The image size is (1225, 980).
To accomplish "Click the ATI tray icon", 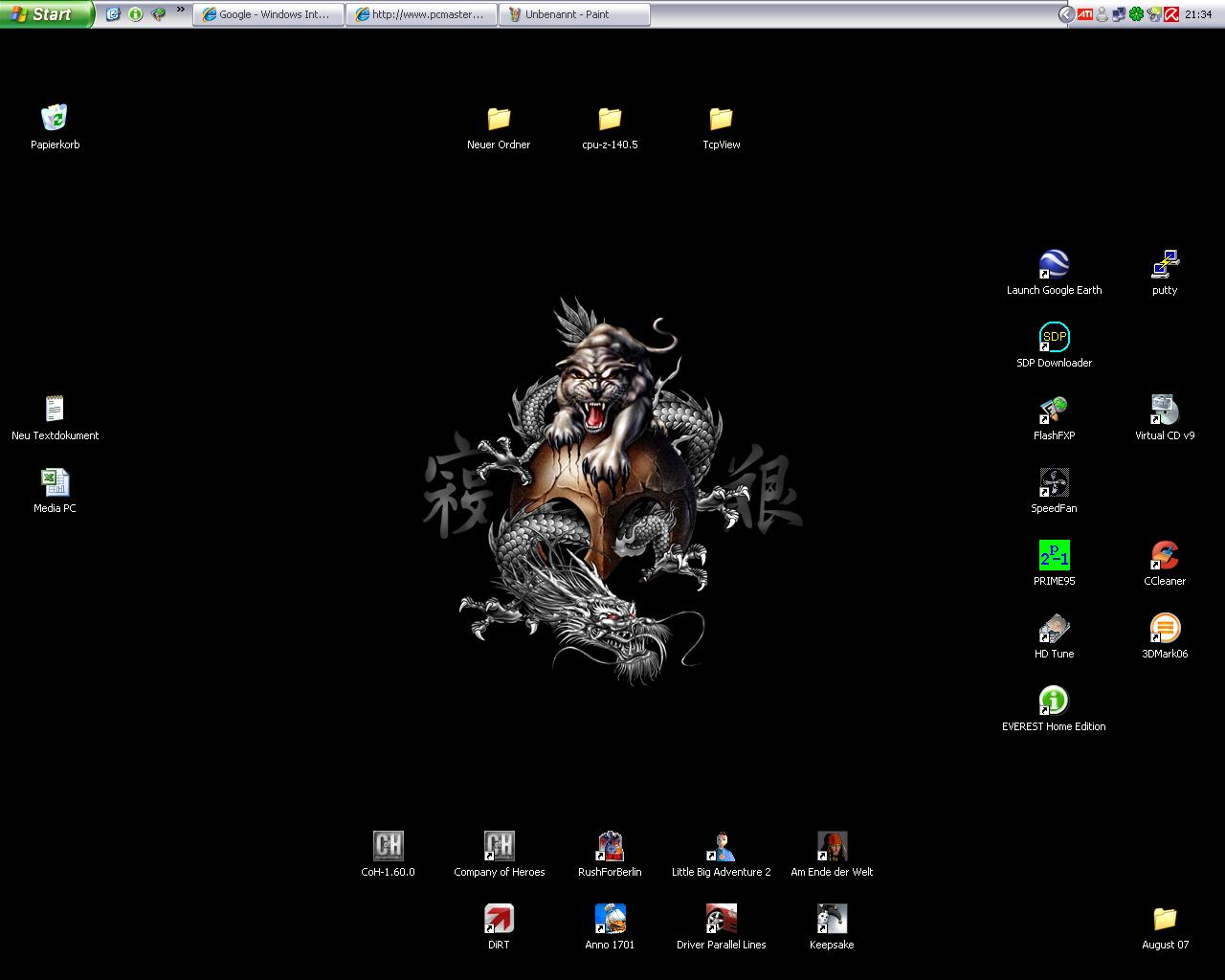I will (x=1085, y=14).
